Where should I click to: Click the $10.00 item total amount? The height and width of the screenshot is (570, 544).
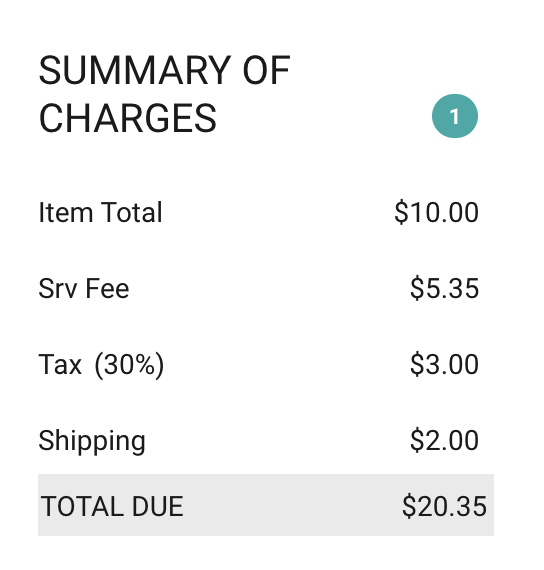[x=436, y=212]
